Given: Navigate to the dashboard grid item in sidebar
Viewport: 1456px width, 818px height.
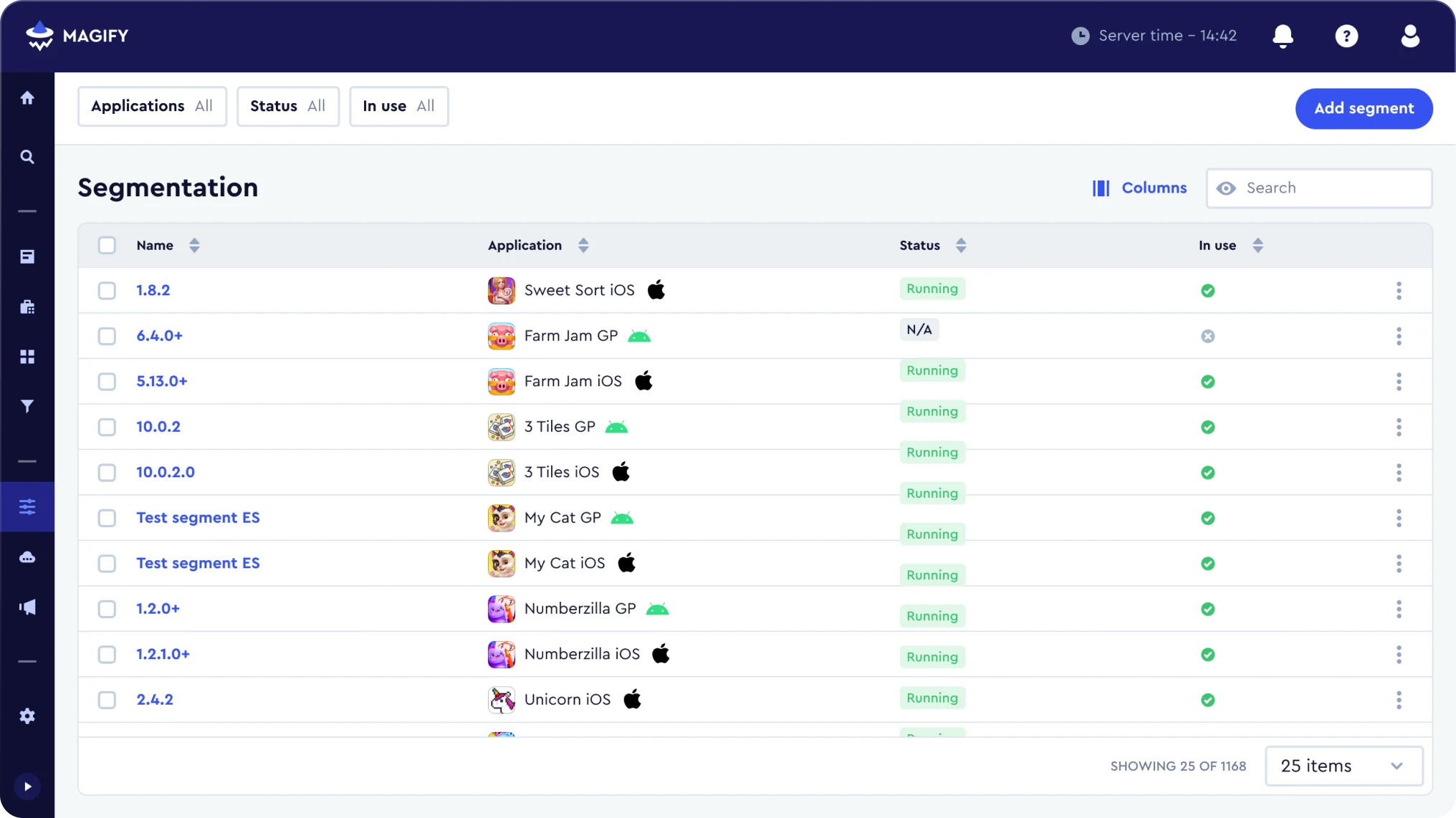Looking at the screenshot, I should pos(27,357).
